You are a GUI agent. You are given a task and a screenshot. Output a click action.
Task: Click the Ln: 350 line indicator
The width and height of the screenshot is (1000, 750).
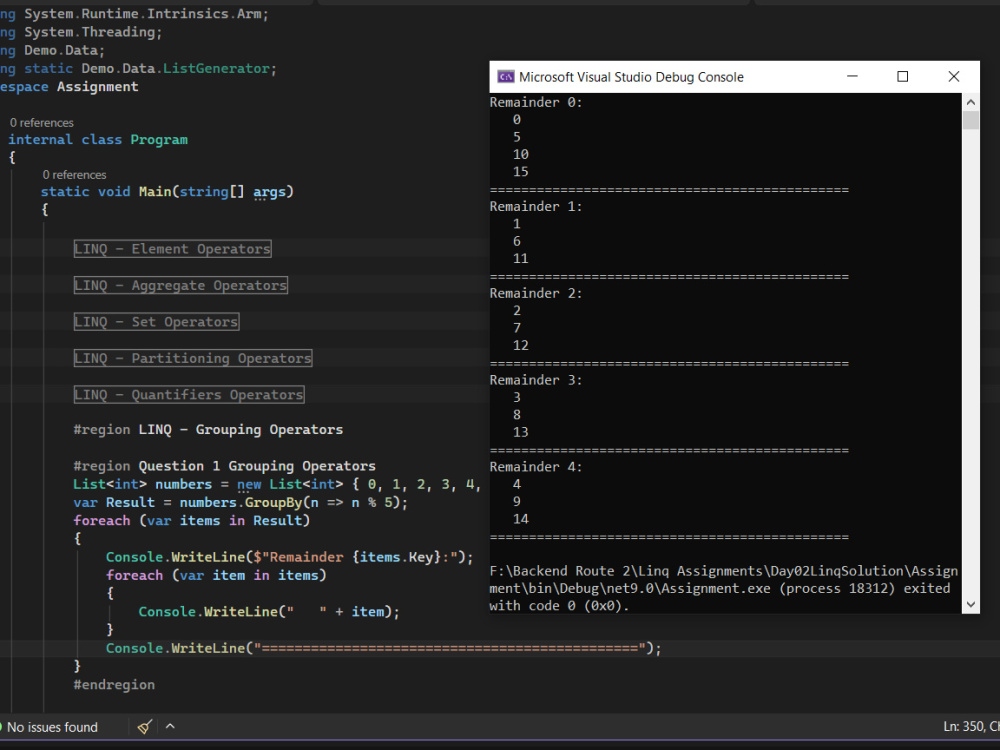click(964, 726)
